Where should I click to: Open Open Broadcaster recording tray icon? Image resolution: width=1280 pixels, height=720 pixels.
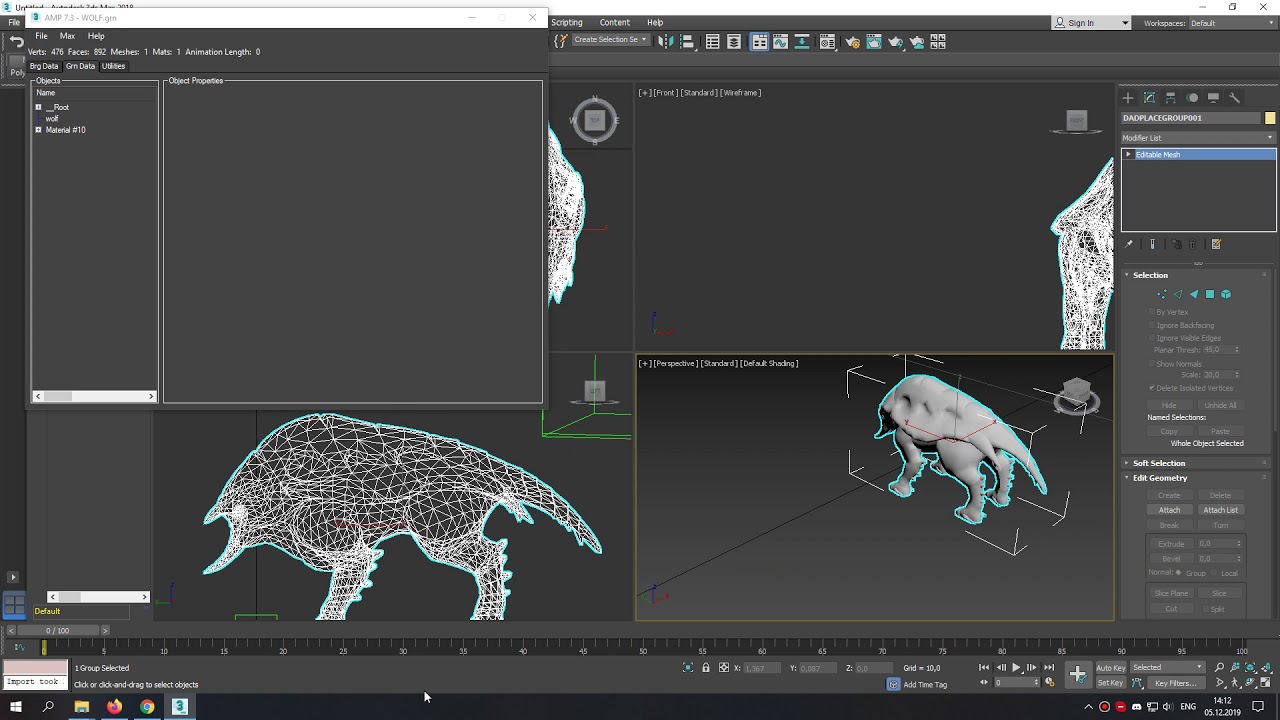(1104, 706)
